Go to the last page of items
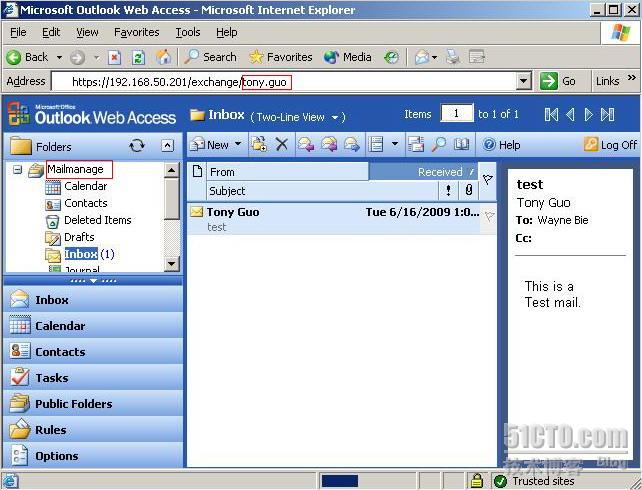The width and height of the screenshot is (642, 490). pyautogui.click(x=607, y=114)
